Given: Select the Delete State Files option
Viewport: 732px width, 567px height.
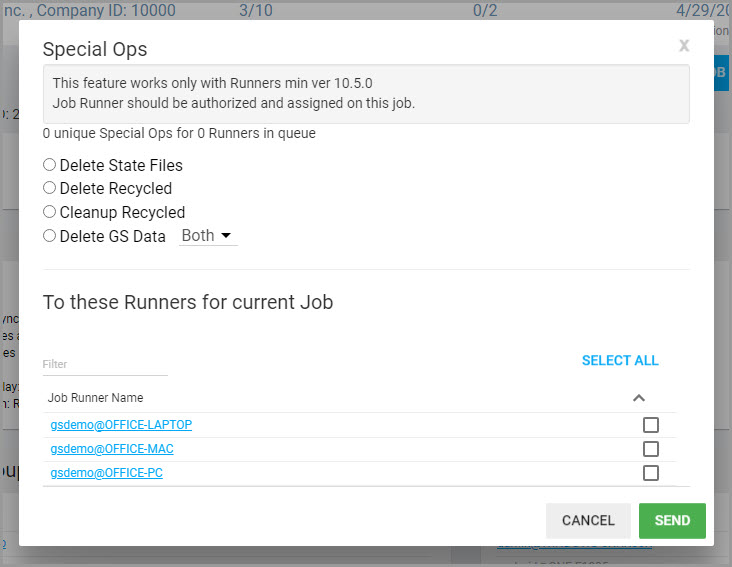Looking at the screenshot, I should click(x=50, y=165).
